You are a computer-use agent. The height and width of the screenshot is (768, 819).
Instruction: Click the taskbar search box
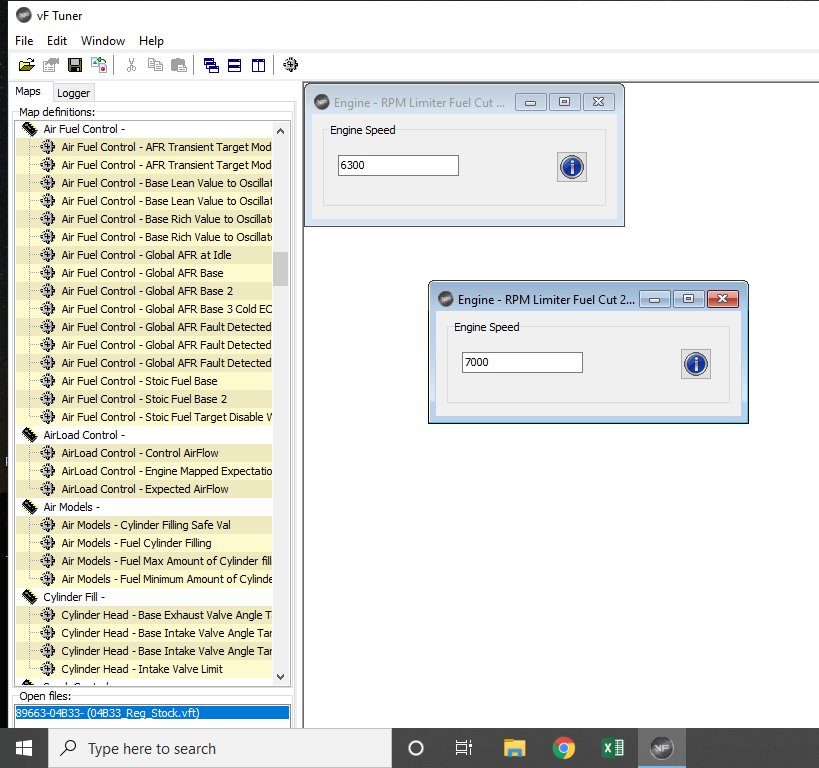point(220,748)
